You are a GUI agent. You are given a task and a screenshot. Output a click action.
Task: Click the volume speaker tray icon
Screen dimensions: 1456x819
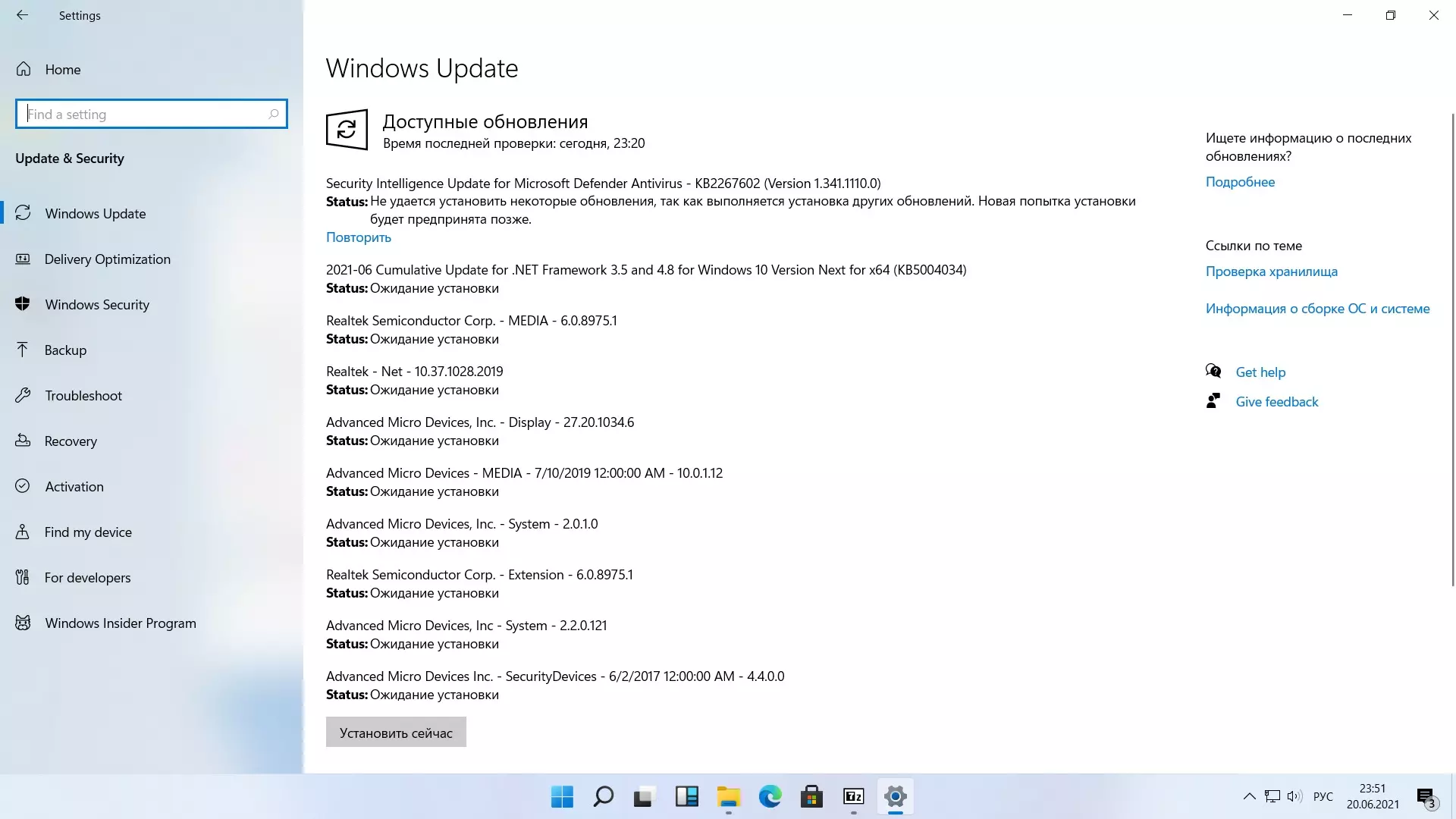(x=1294, y=796)
